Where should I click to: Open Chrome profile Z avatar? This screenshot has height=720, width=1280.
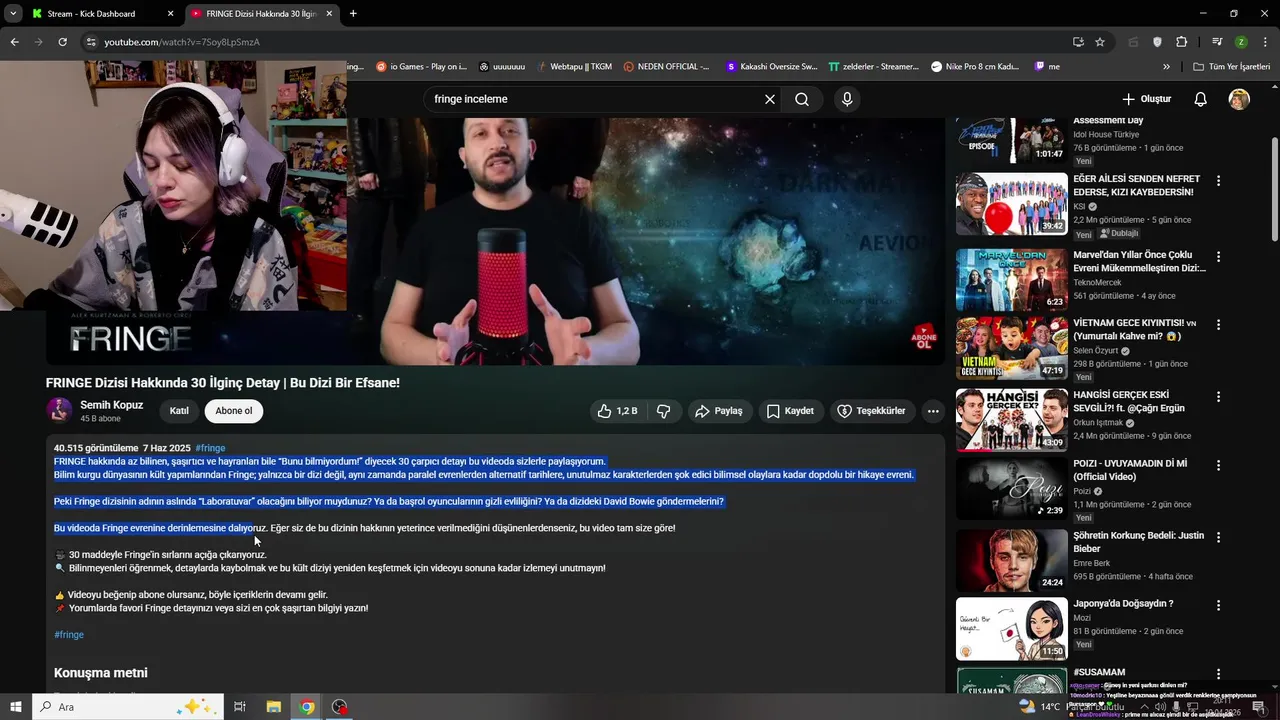[1241, 42]
